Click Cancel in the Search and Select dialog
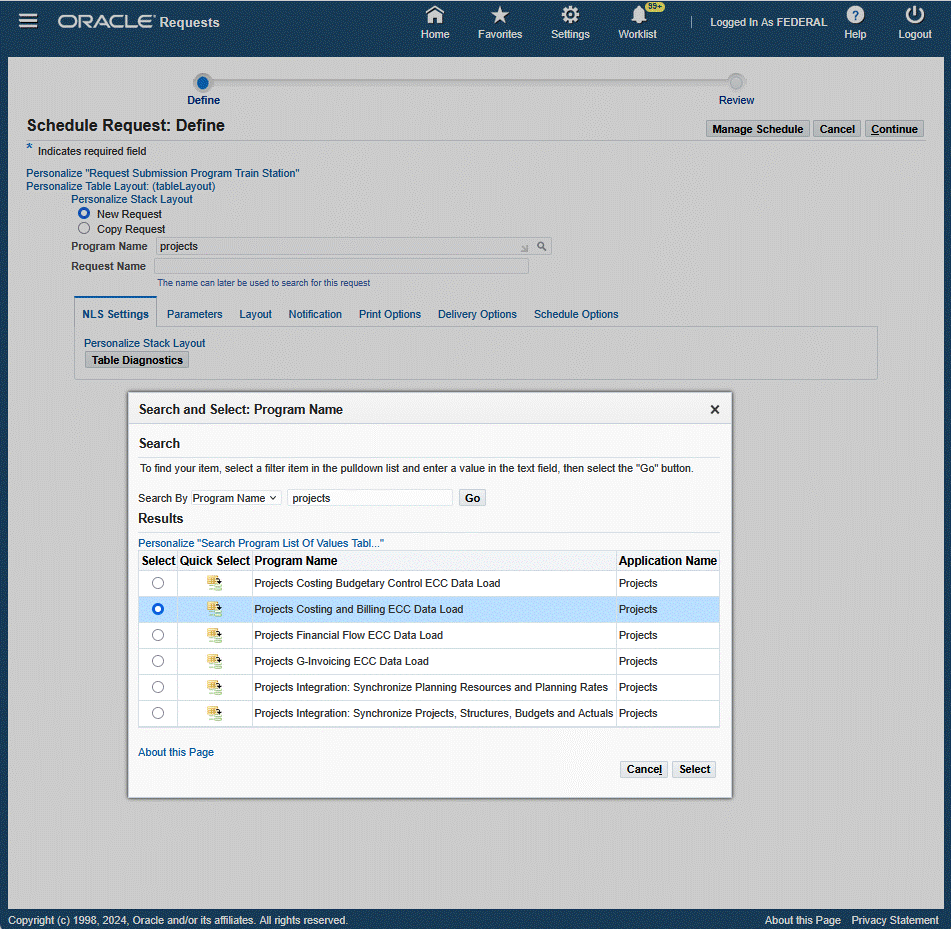 (644, 769)
